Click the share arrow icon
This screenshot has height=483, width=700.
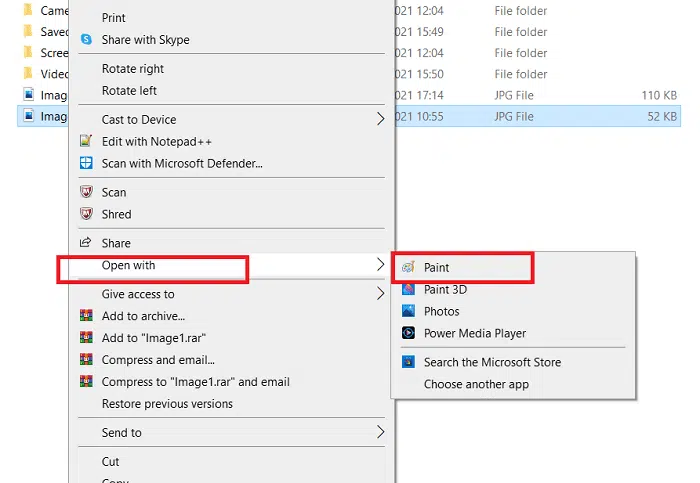click(85, 242)
